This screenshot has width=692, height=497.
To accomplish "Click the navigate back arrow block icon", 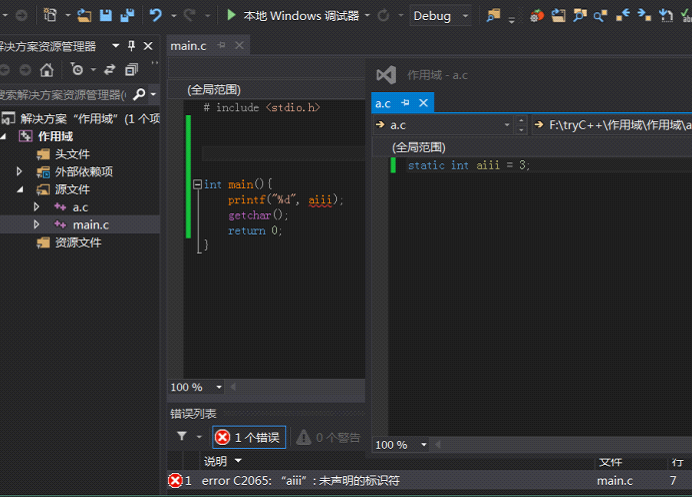I will 623,16.
